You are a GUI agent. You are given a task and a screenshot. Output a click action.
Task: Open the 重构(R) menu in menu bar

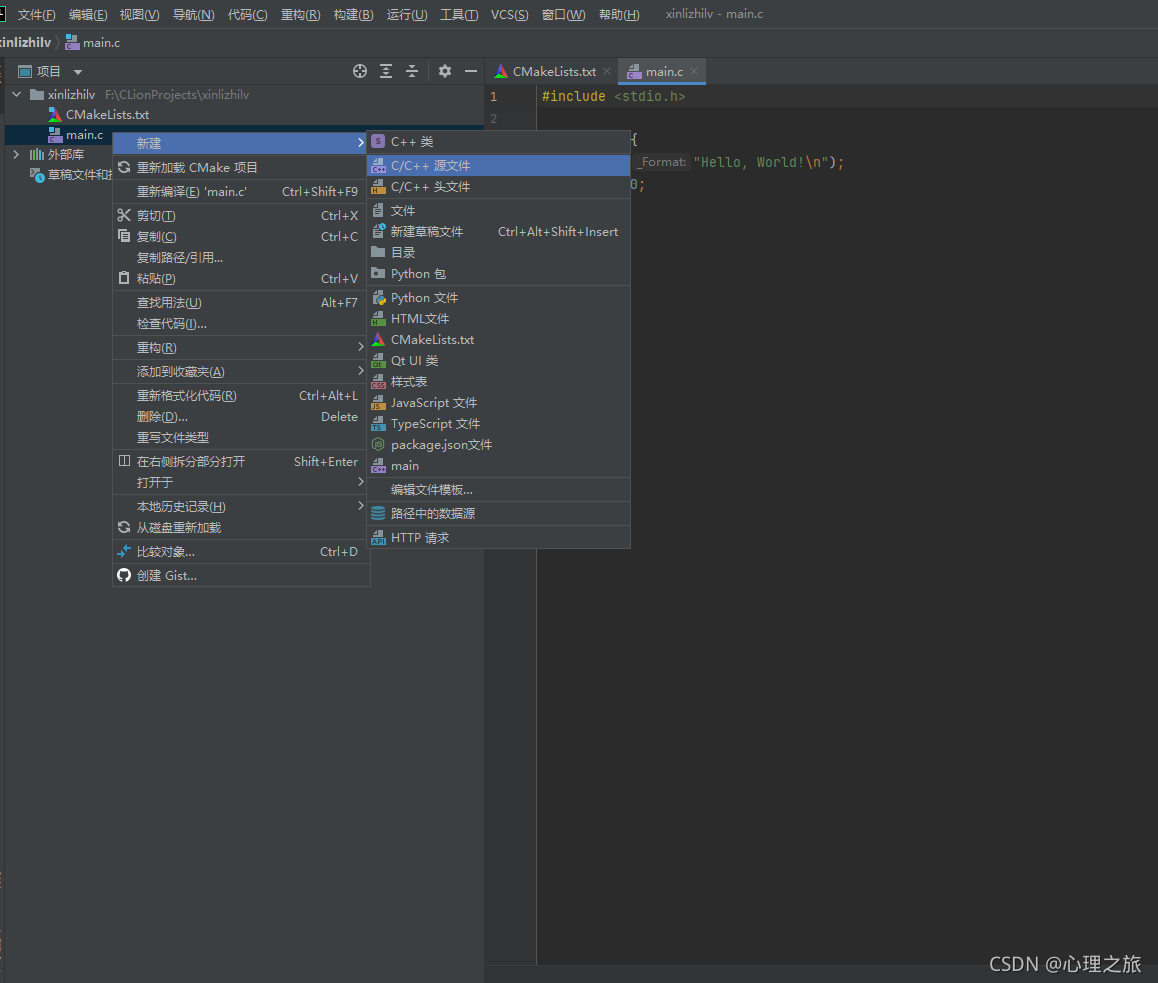click(301, 15)
